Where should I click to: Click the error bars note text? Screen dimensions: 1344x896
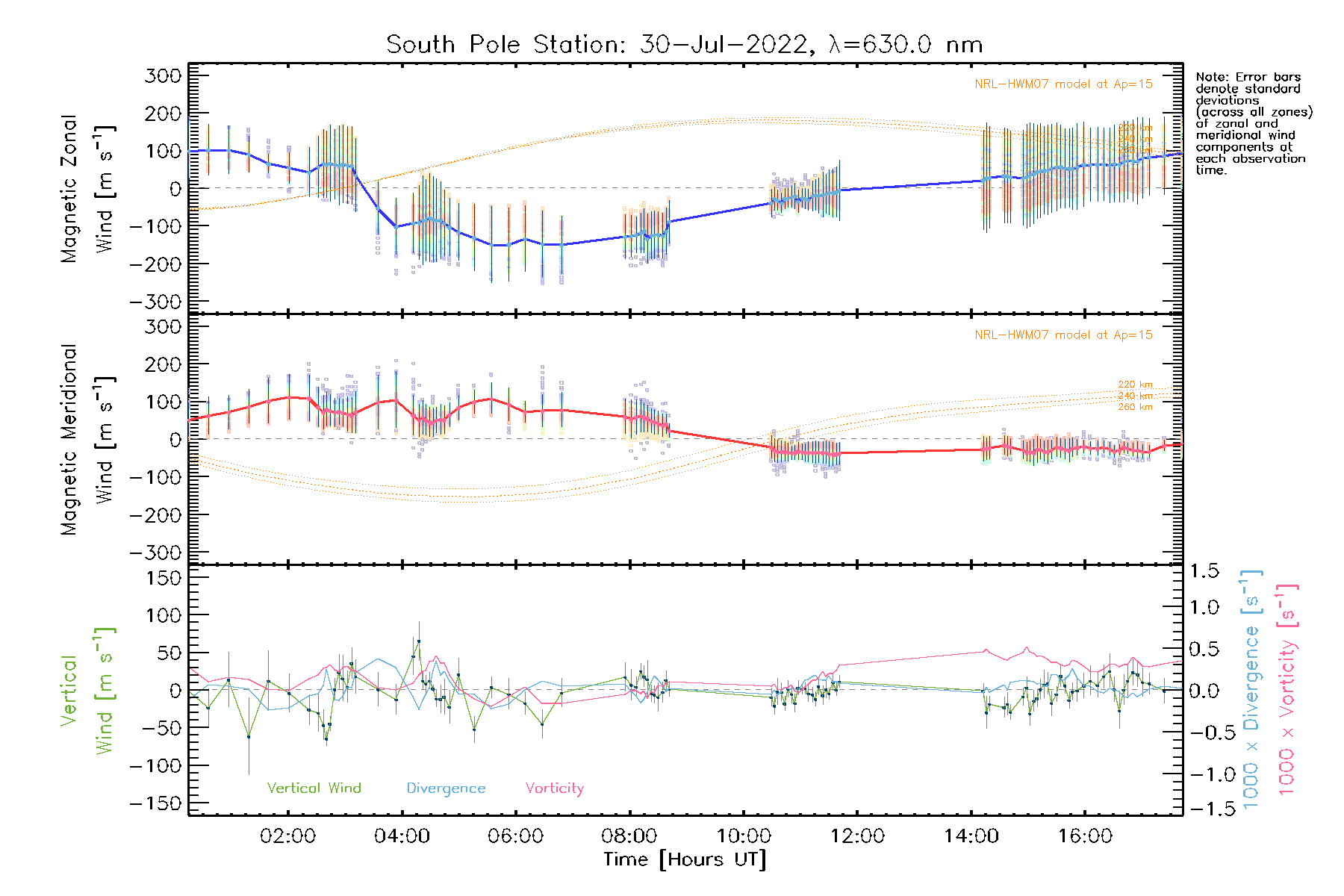(1253, 123)
